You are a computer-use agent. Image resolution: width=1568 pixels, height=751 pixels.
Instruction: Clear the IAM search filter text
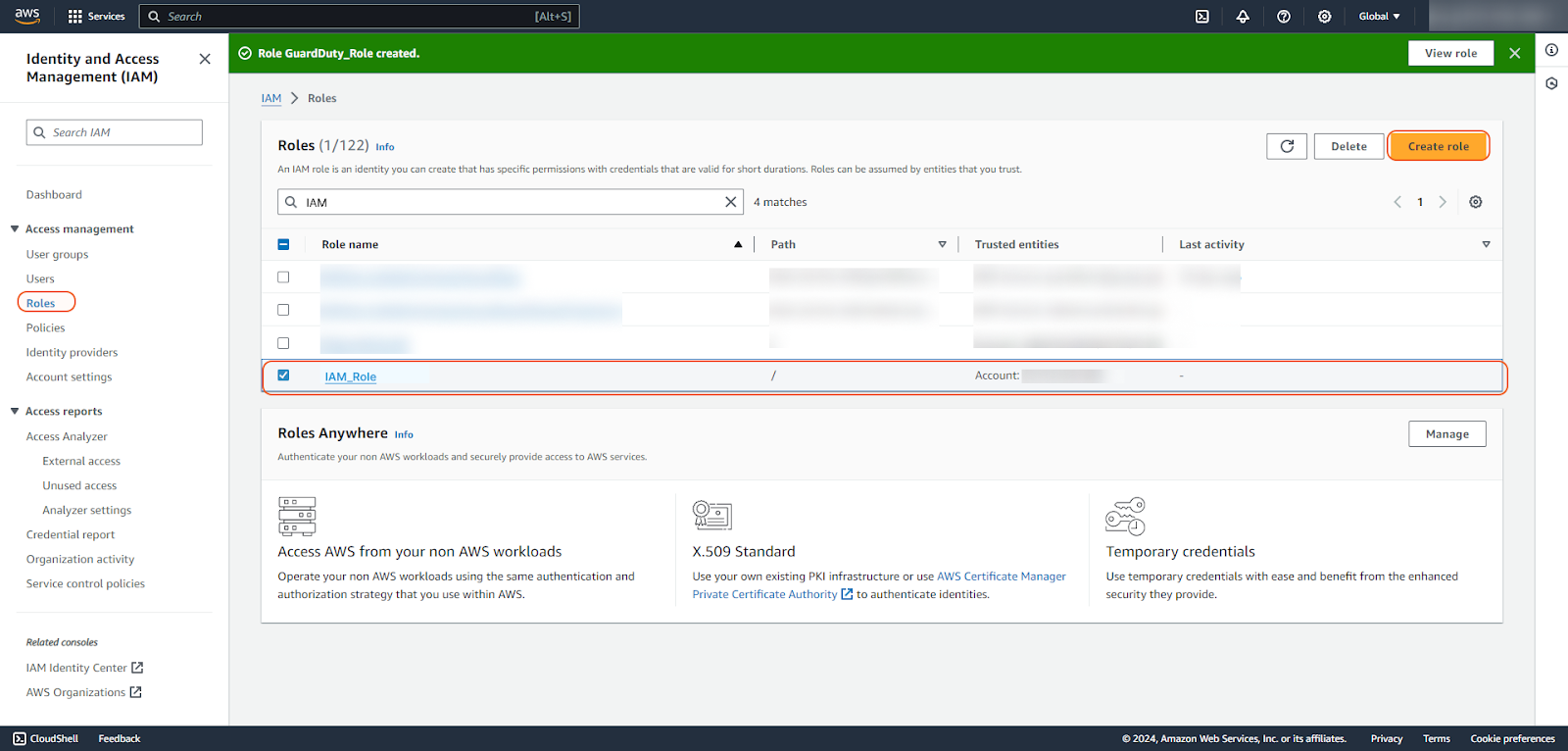(730, 202)
